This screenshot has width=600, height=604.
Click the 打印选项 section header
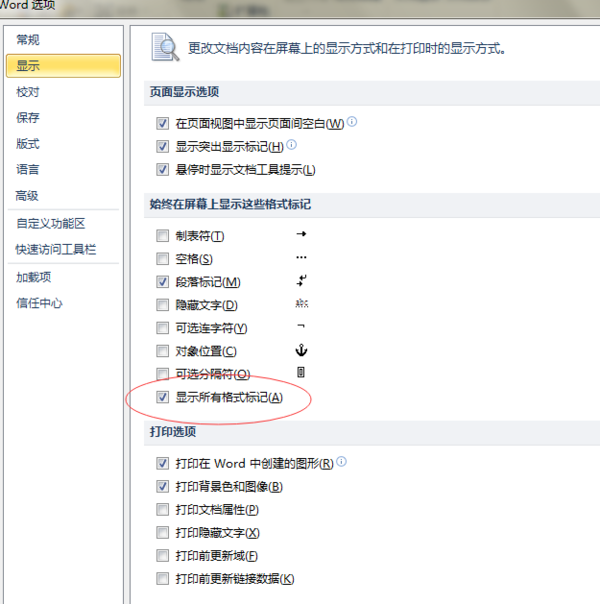[173, 431]
